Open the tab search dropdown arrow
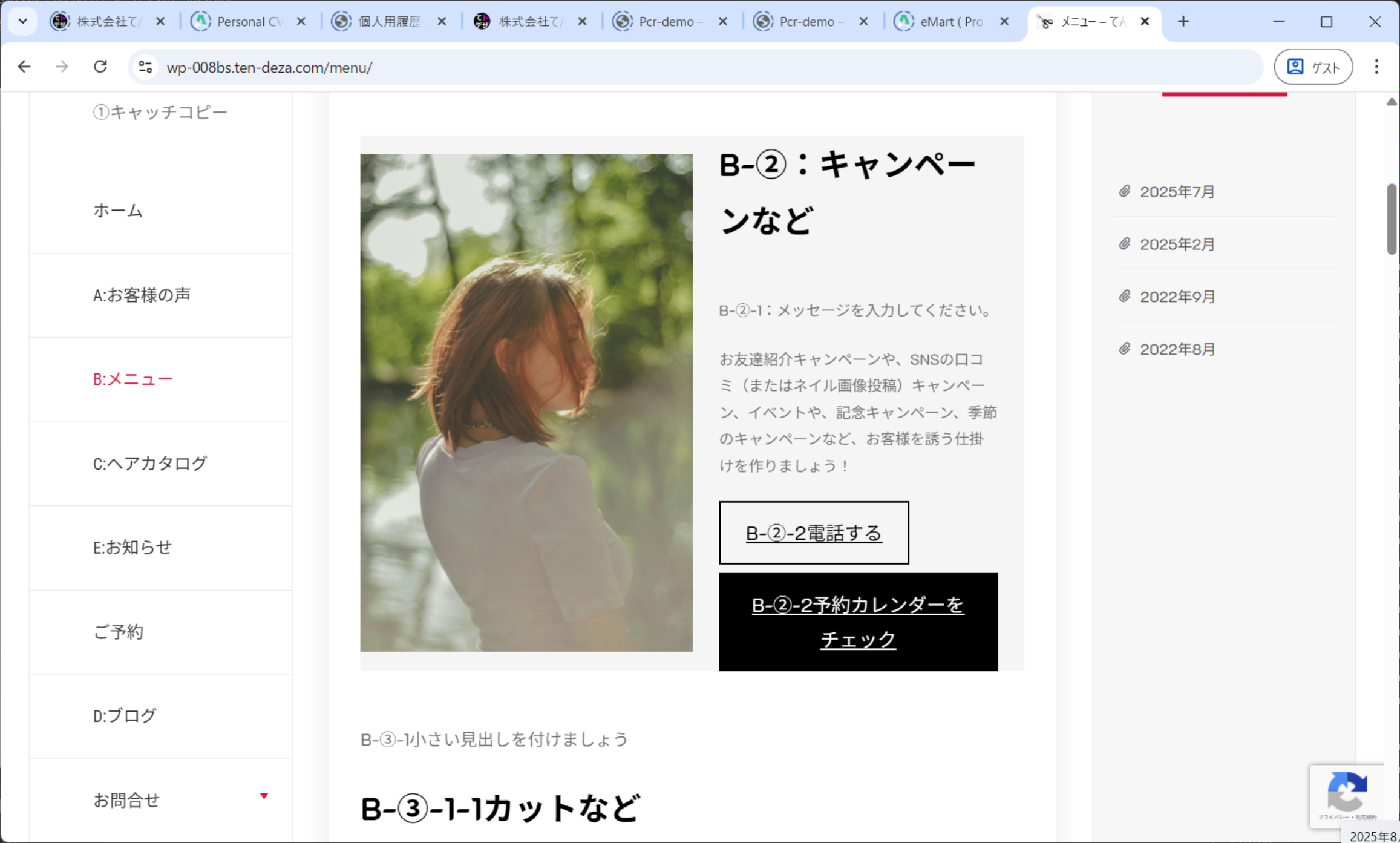 (x=22, y=22)
